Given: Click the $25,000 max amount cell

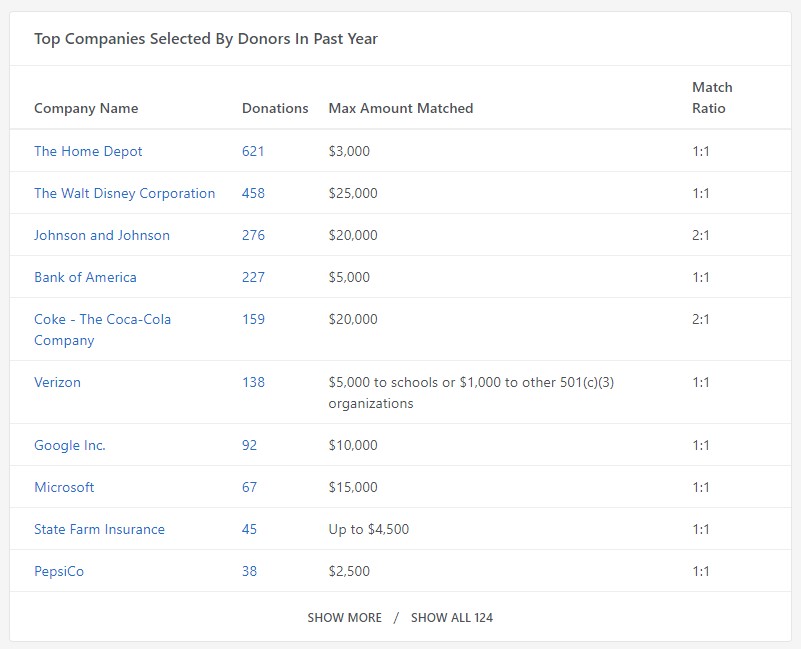Looking at the screenshot, I should [x=353, y=193].
